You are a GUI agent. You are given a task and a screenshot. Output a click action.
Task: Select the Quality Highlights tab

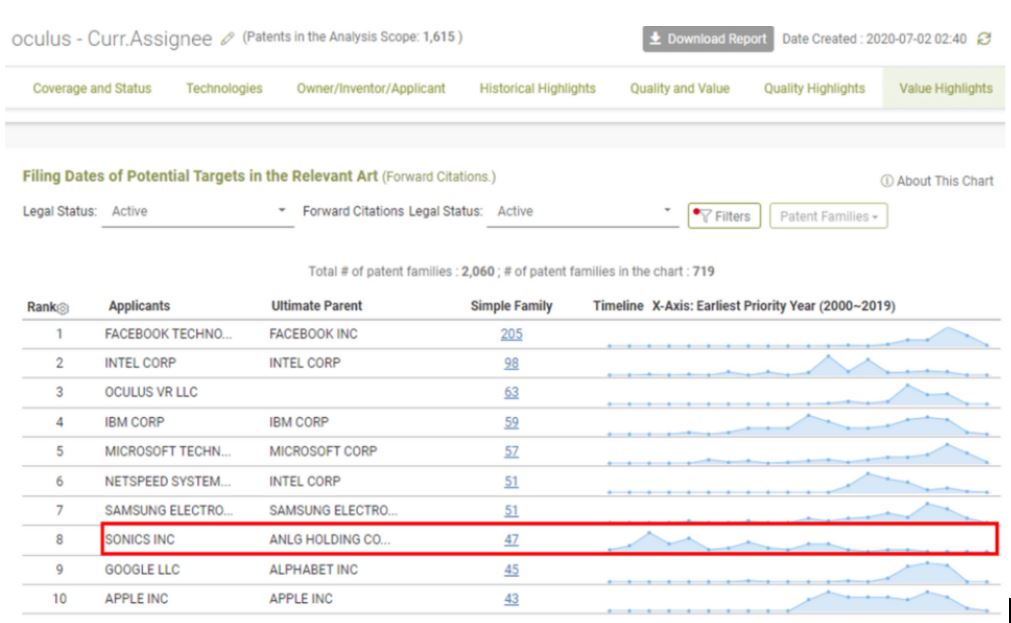[814, 88]
